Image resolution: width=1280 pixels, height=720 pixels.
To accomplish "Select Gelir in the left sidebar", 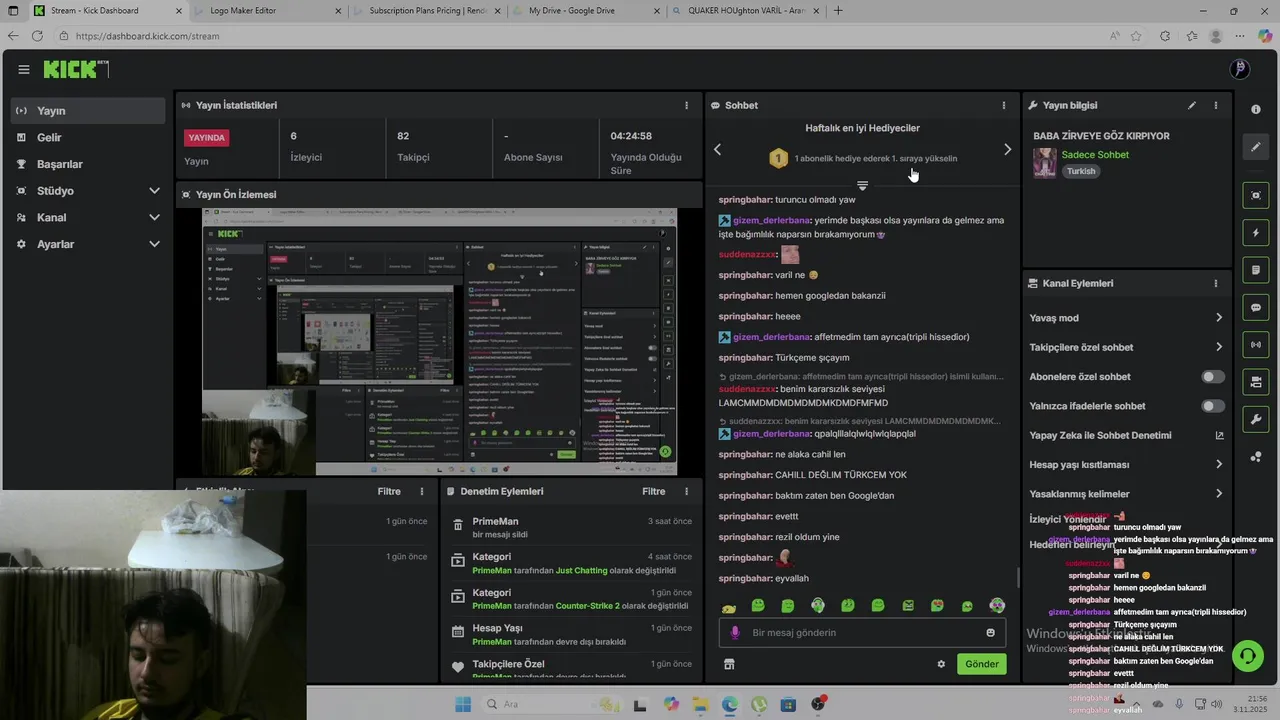I will pyautogui.click(x=88, y=137).
